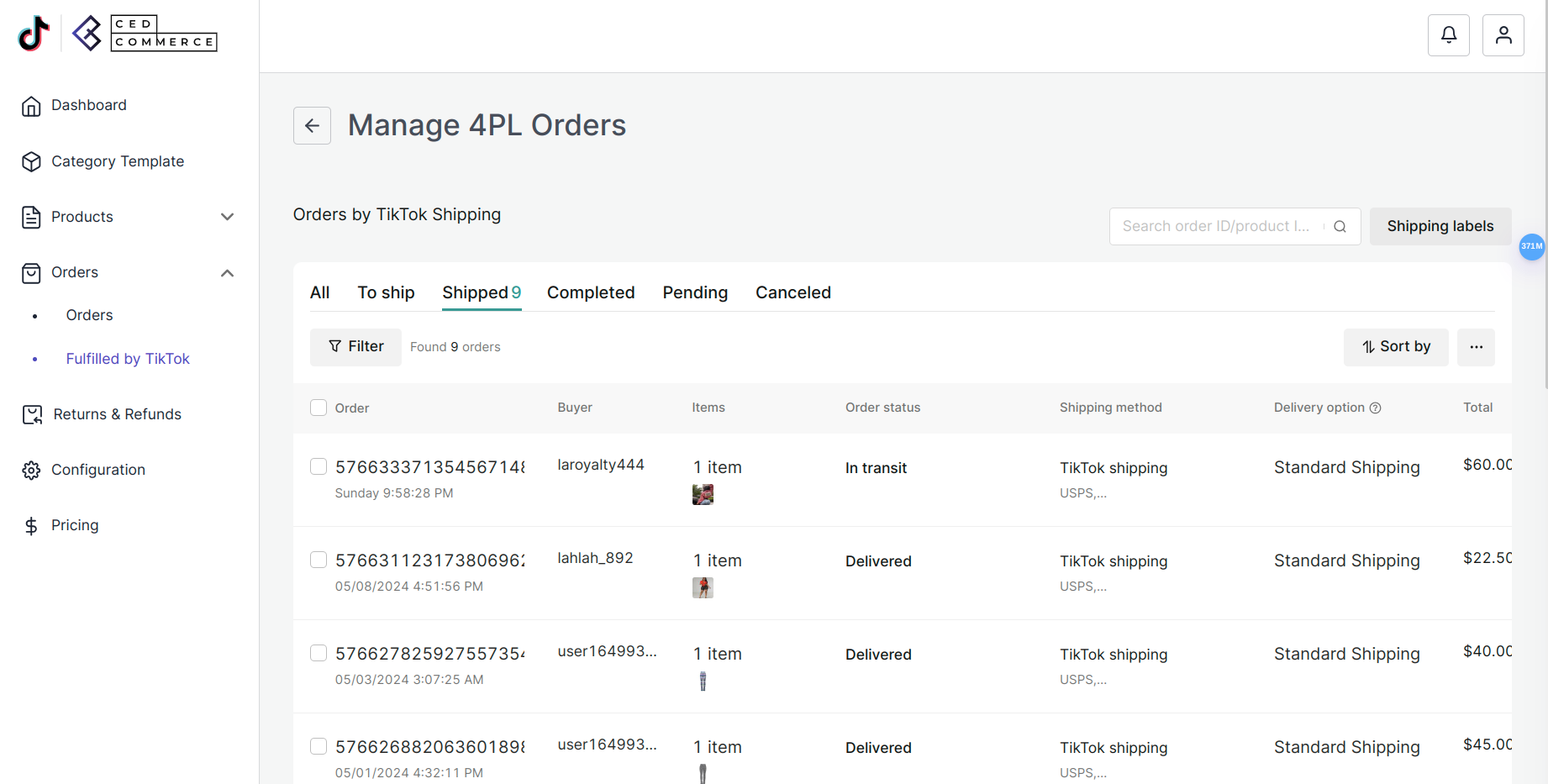1548x784 pixels.
Task: Click the Returns & Refunds icon
Action: 32,414
